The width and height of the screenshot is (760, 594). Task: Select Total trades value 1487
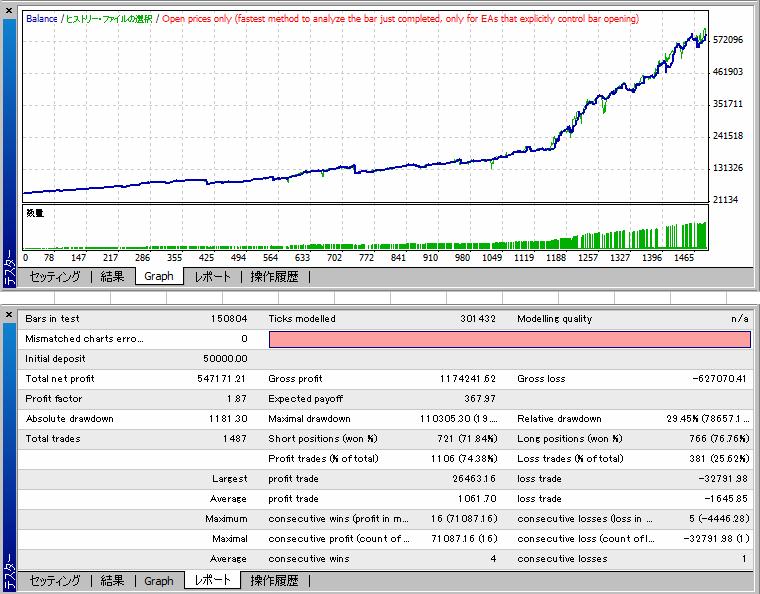tap(235, 439)
